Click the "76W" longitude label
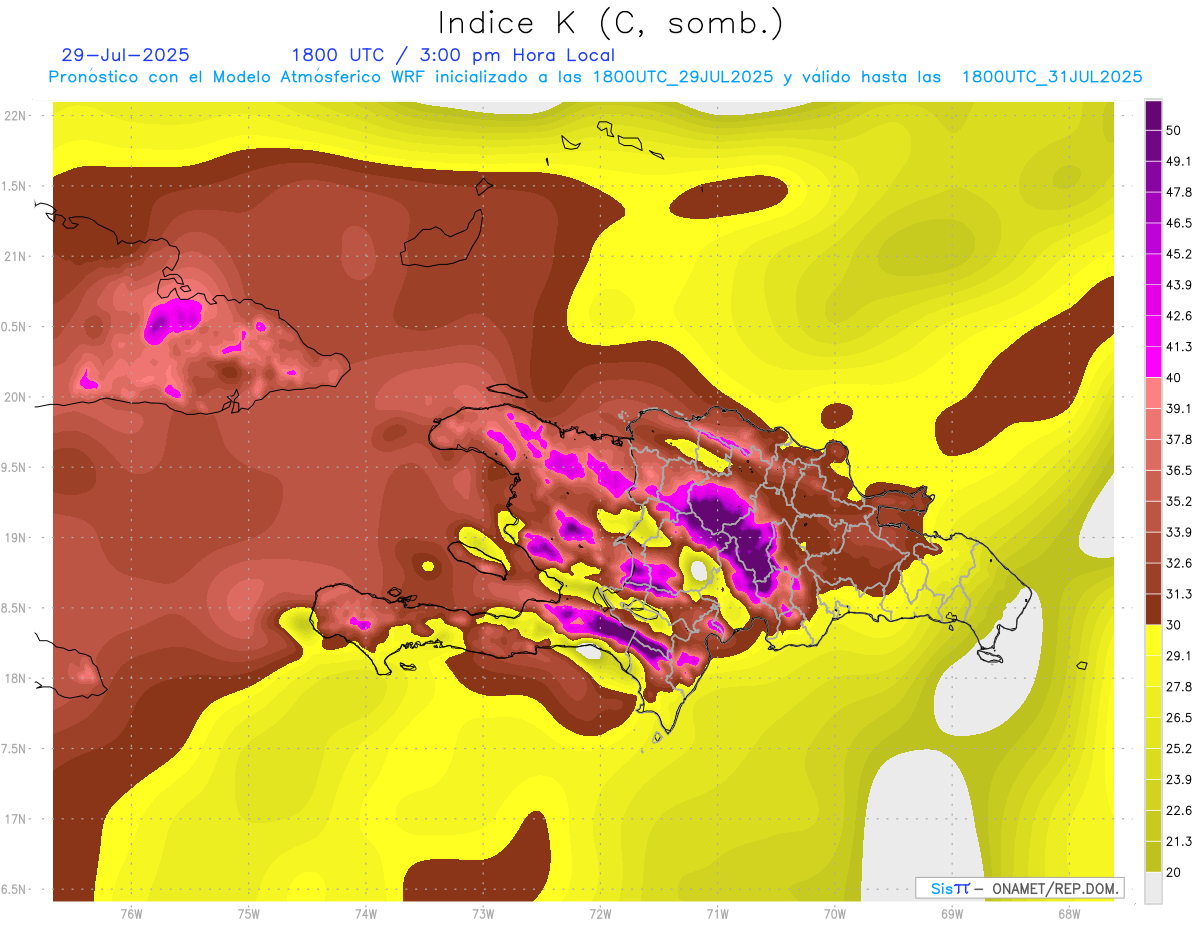The image size is (1200, 927). pyautogui.click(x=131, y=914)
